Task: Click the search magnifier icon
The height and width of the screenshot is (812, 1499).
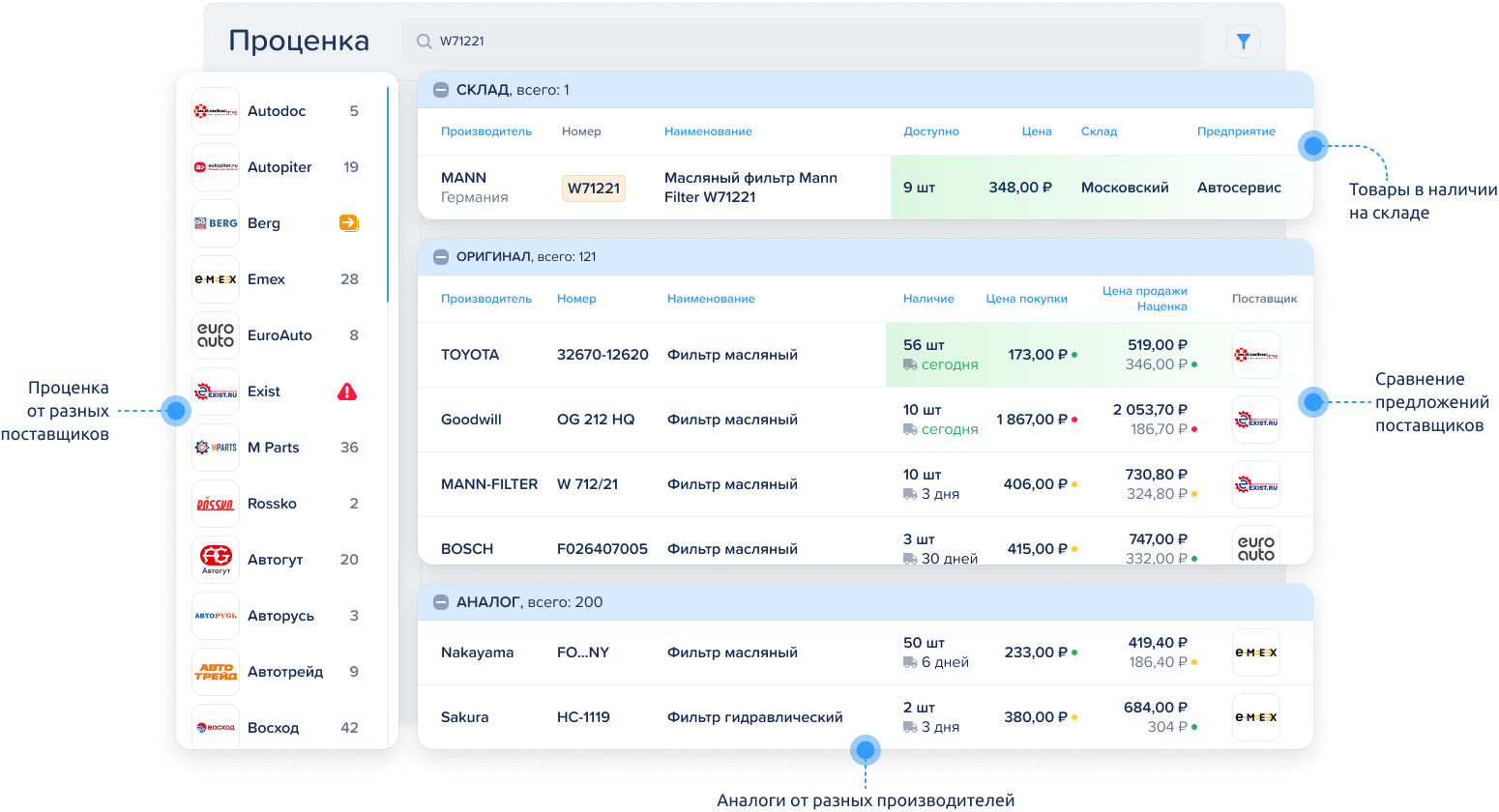Action: coord(424,42)
